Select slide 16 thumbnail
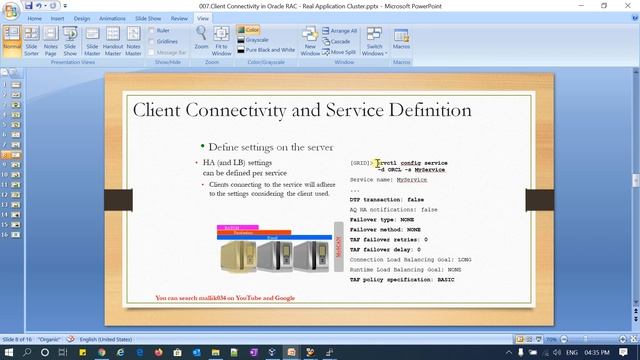Image resolution: width=640 pixels, height=360 pixels. [x=16, y=235]
